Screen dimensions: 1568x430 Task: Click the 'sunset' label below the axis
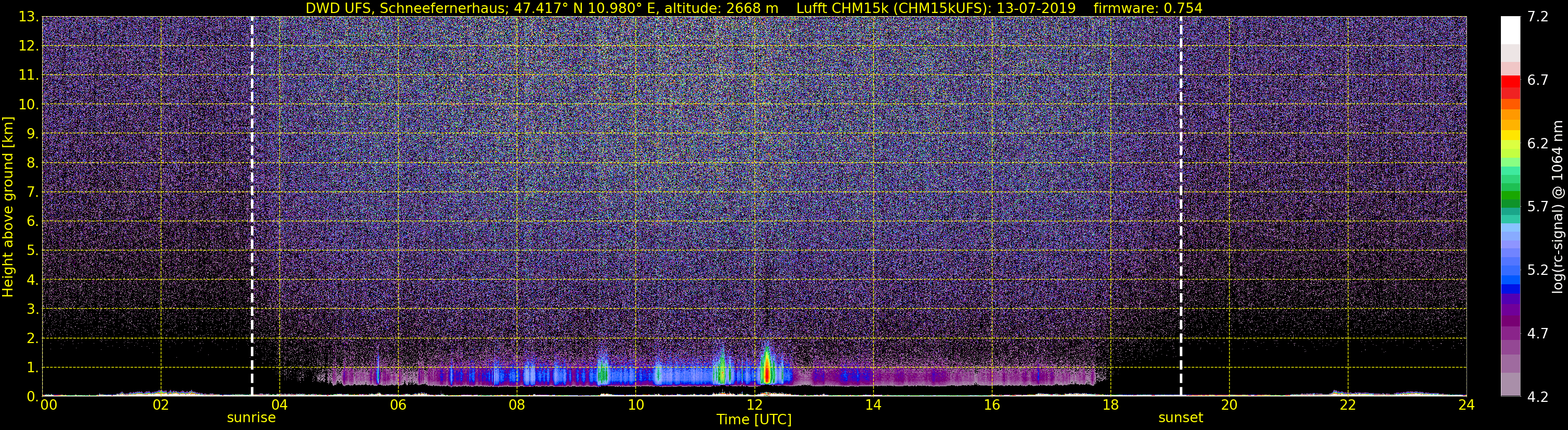1181,418
